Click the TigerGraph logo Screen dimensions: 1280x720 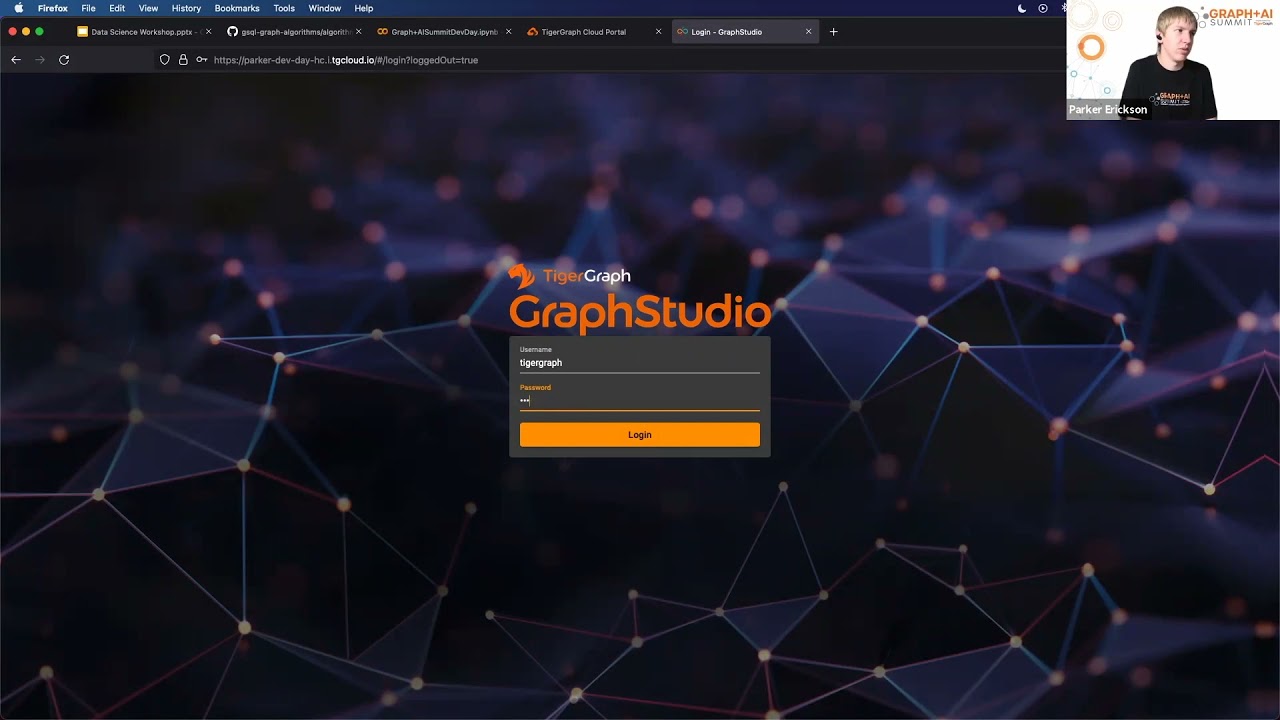pyautogui.click(x=569, y=276)
